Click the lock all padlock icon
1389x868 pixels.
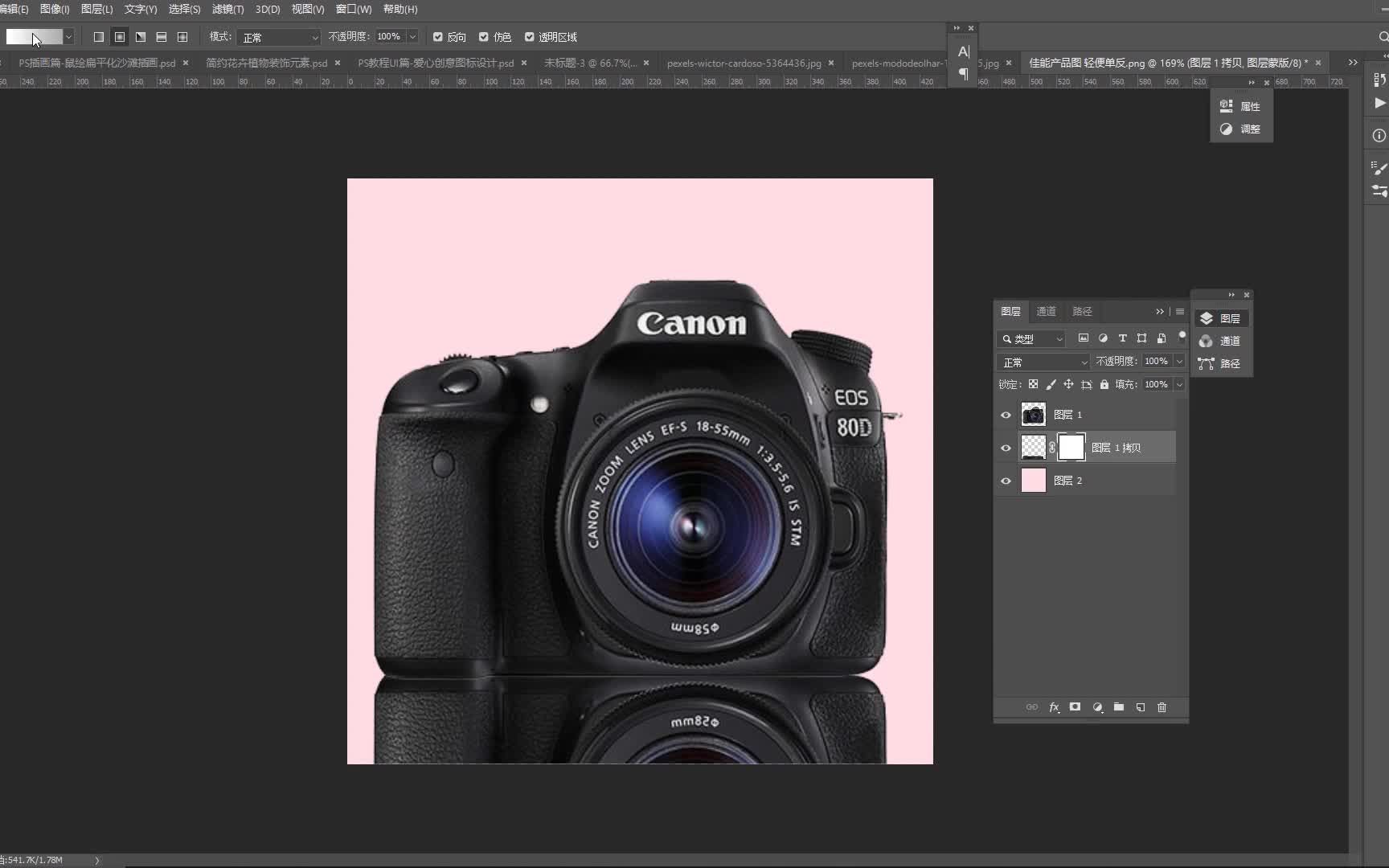pos(1104,384)
